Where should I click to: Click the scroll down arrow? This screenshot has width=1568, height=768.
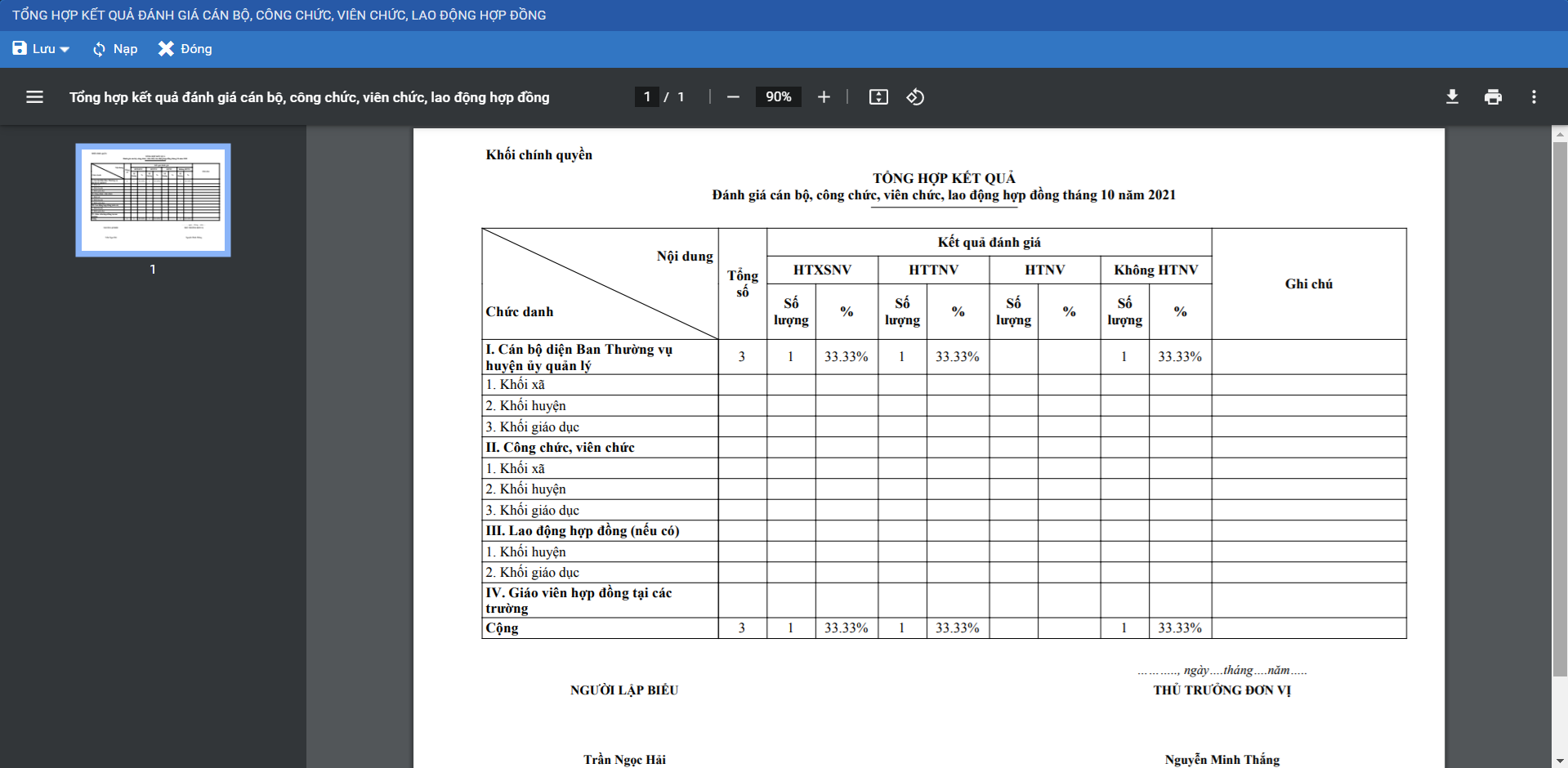point(1560,761)
